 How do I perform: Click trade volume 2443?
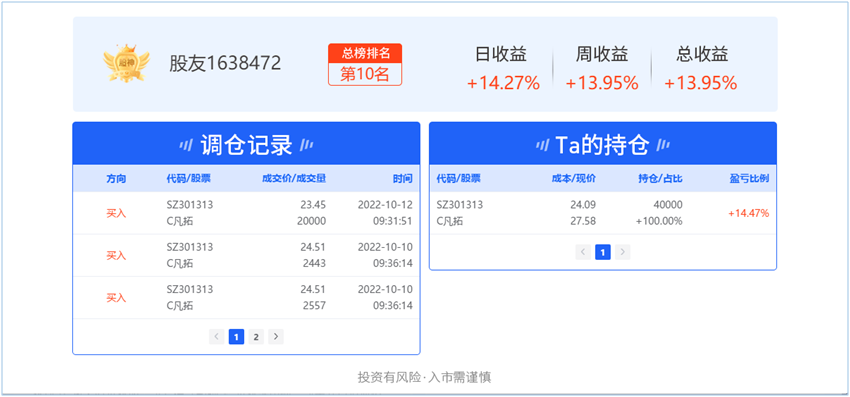pos(315,264)
